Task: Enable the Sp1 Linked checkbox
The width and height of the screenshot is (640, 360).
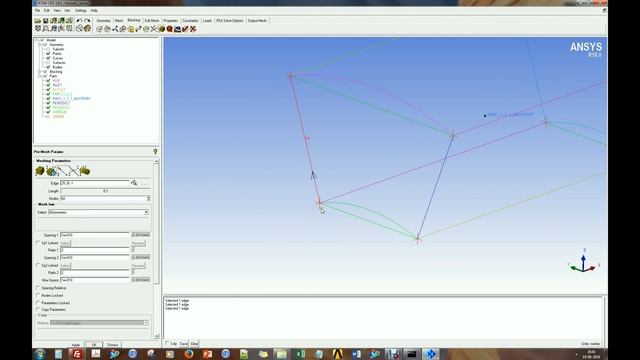Action: [38, 243]
